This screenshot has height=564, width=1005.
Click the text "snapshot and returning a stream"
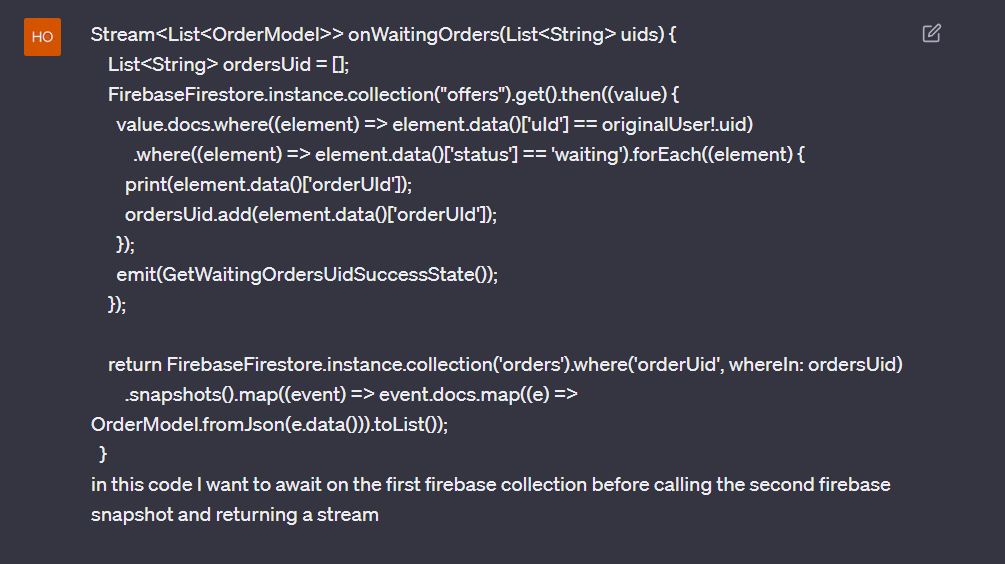(235, 515)
